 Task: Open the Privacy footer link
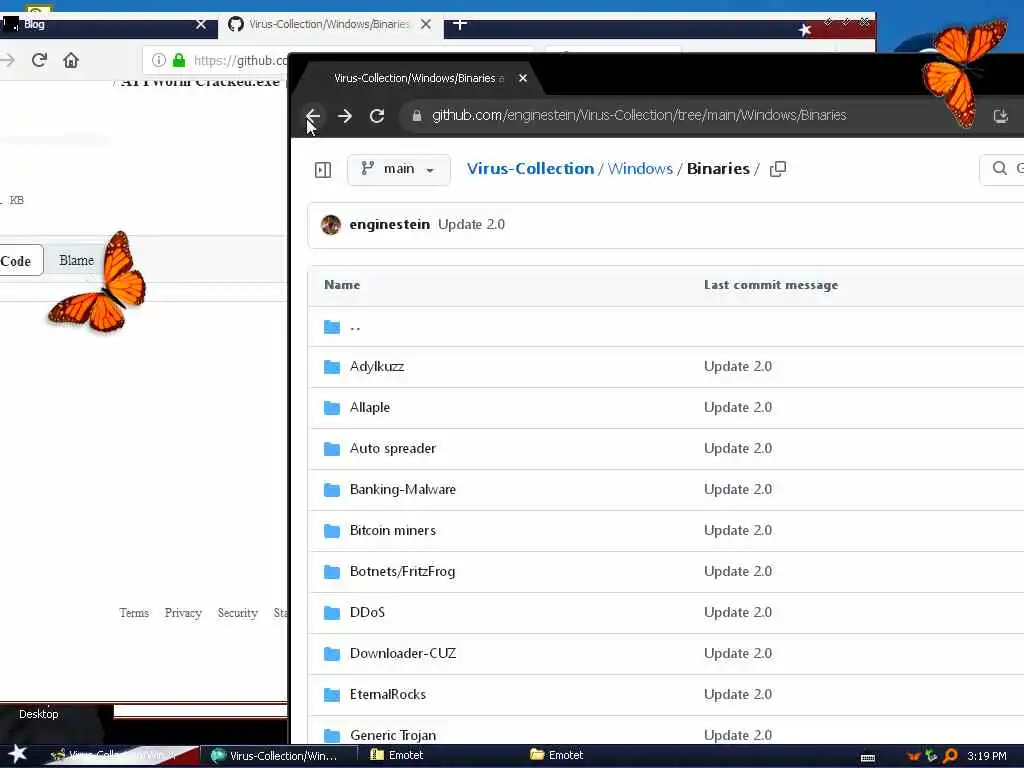coord(183,613)
